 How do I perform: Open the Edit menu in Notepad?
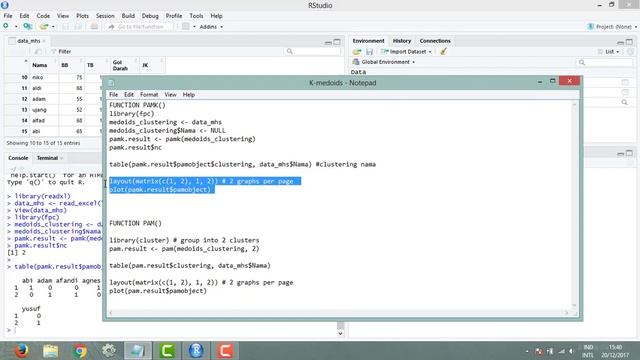point(129,95)
